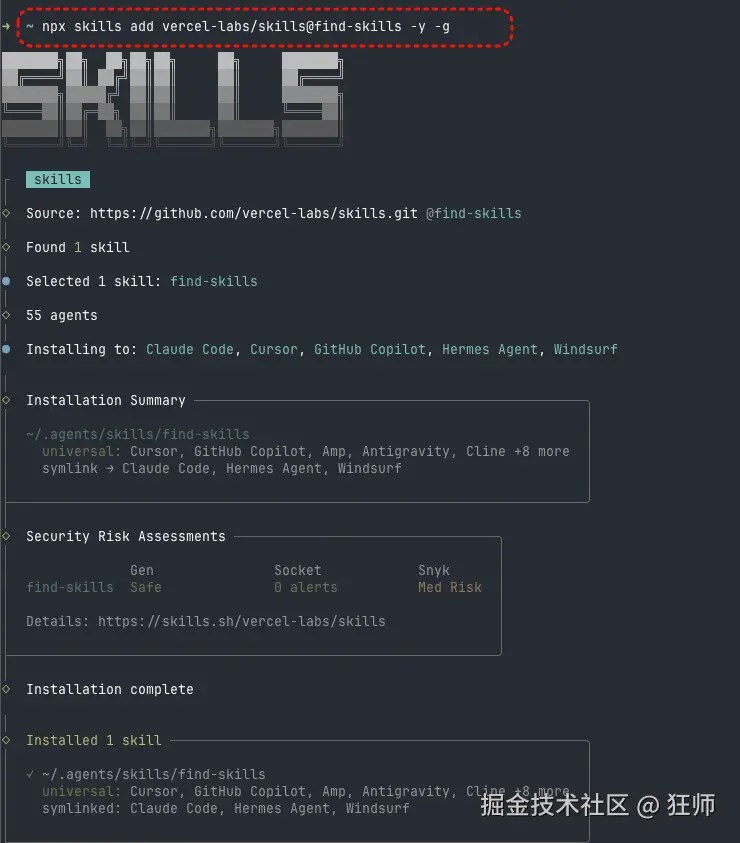The width and height of the screenshot is (740, 843).
Task: Click 'Windsurf' in the Installing to line
Action: (586, 349)
